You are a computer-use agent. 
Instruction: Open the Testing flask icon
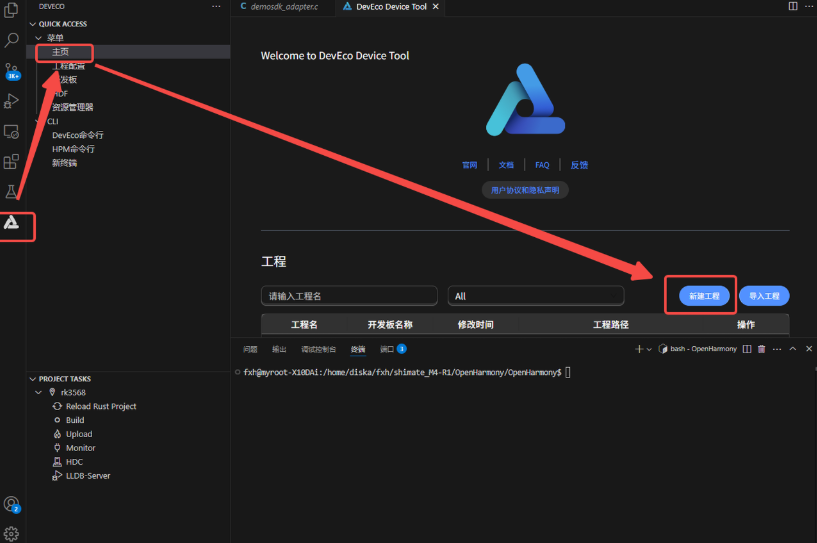pyautogui.click(x=12, y=191)
